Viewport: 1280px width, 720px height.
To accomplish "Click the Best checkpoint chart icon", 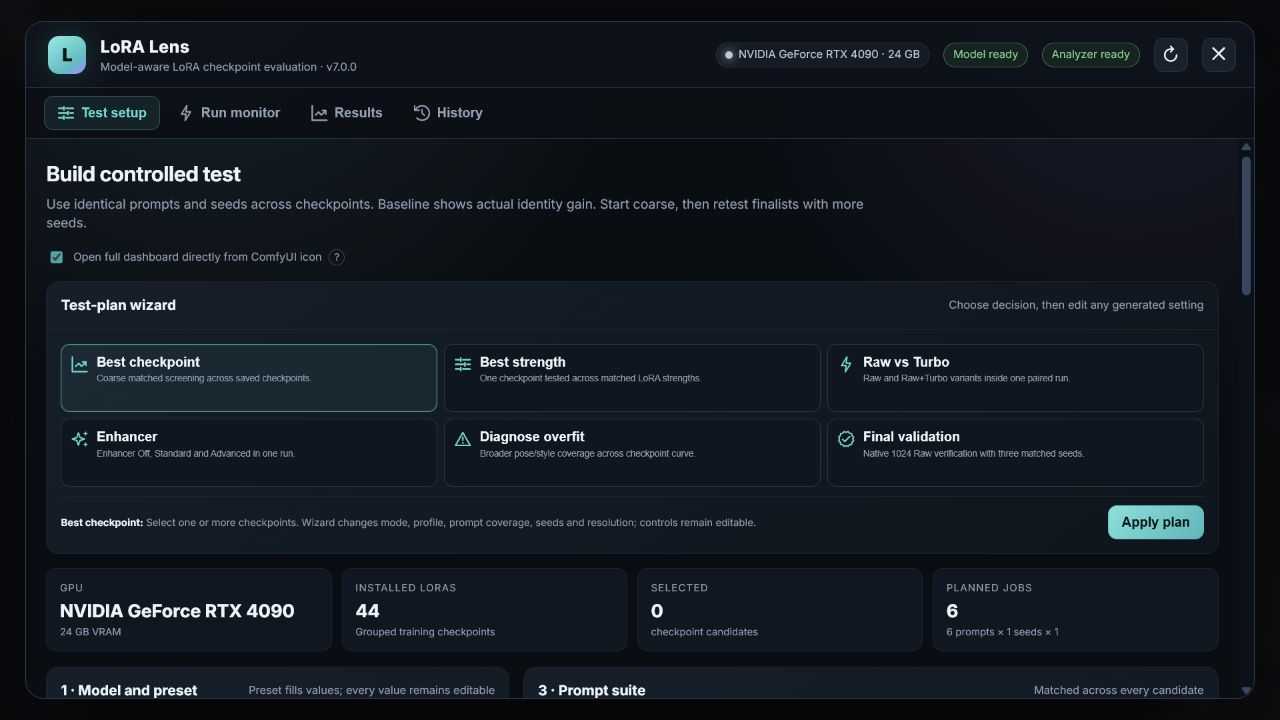I will tap(79, 364).
